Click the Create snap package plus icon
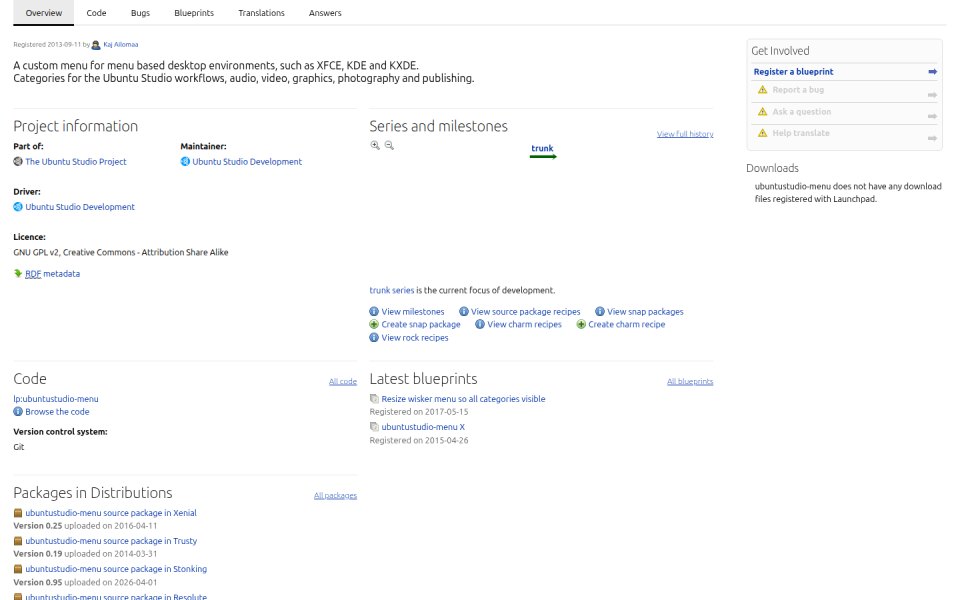The image size is (960, 600). click(374, 324)
